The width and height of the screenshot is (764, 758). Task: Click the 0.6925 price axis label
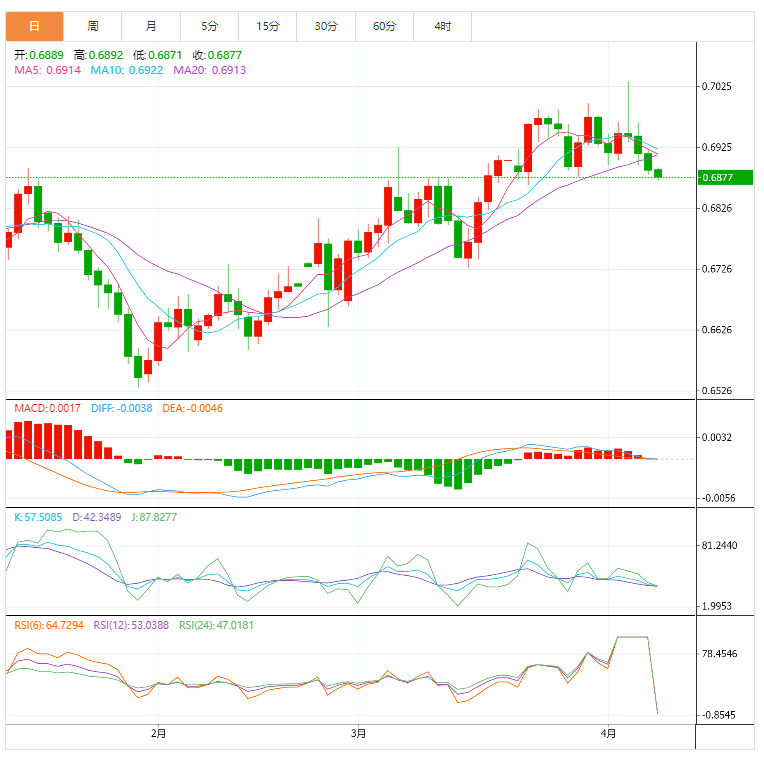pos(716,147)
